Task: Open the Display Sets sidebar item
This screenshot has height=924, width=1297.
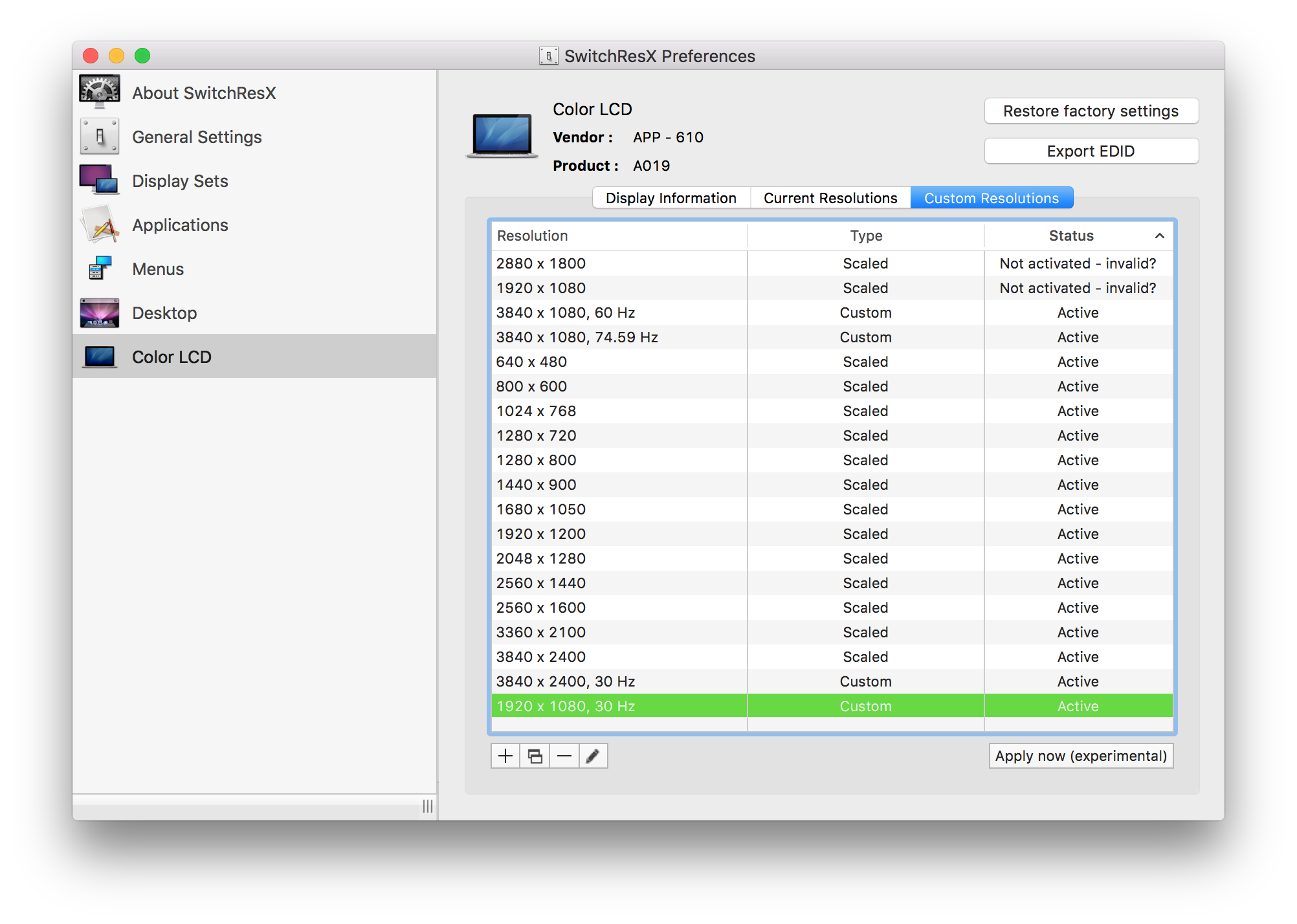Action: (x=179, y=181)
